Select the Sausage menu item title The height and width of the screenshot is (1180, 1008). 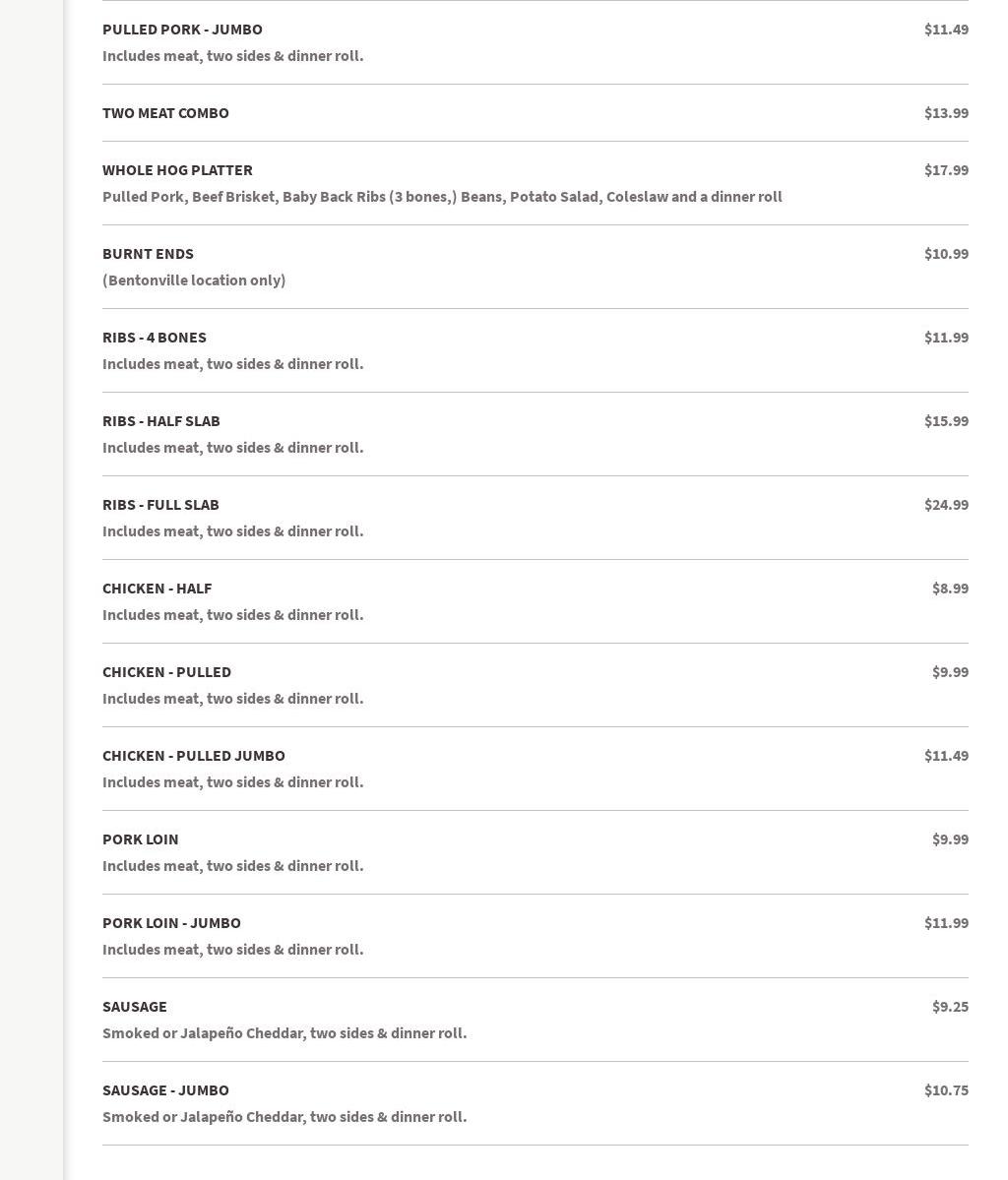tap(135, 1007)
